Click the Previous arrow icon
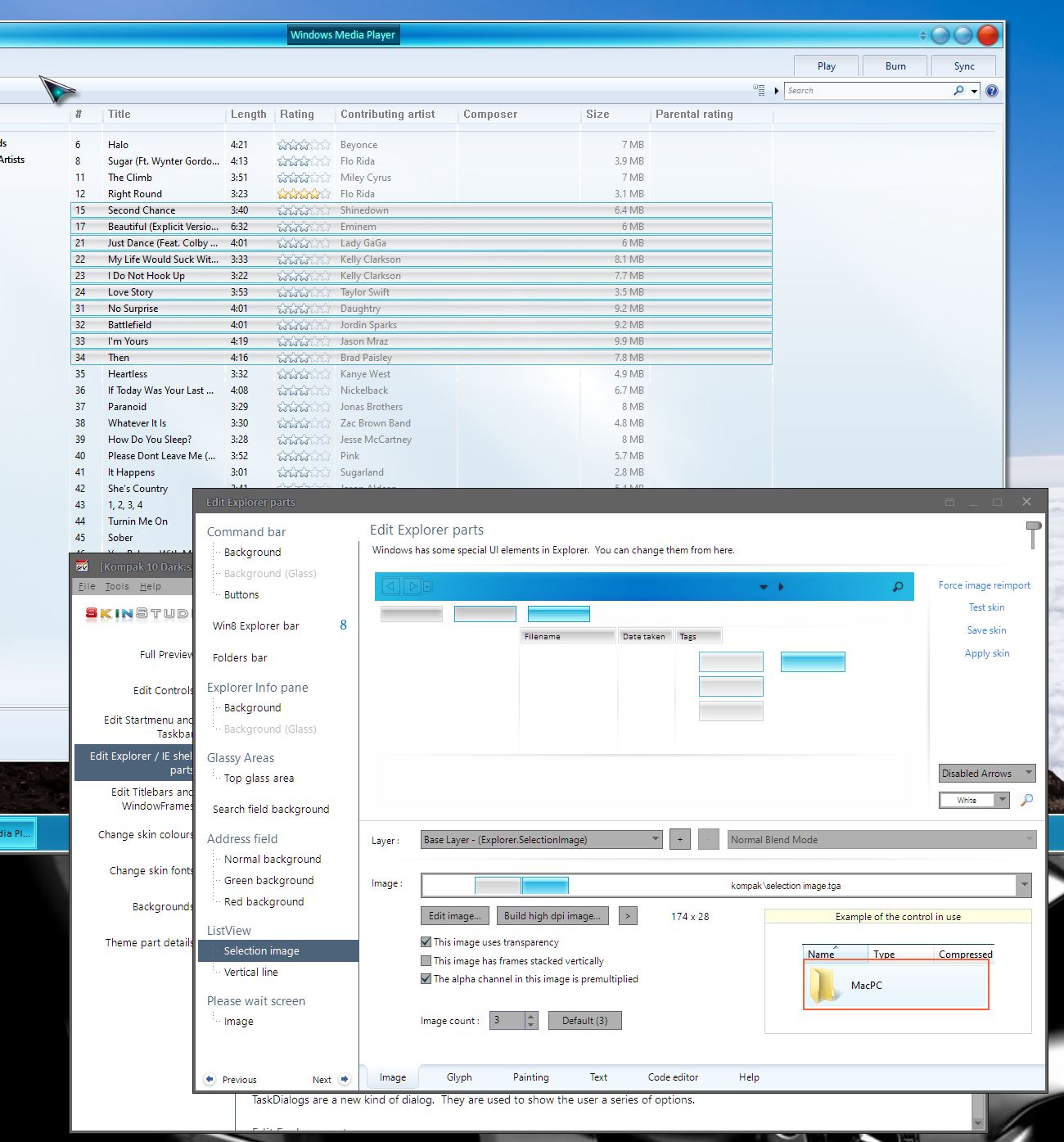1064x1142 pixels. click(210, 1079)
